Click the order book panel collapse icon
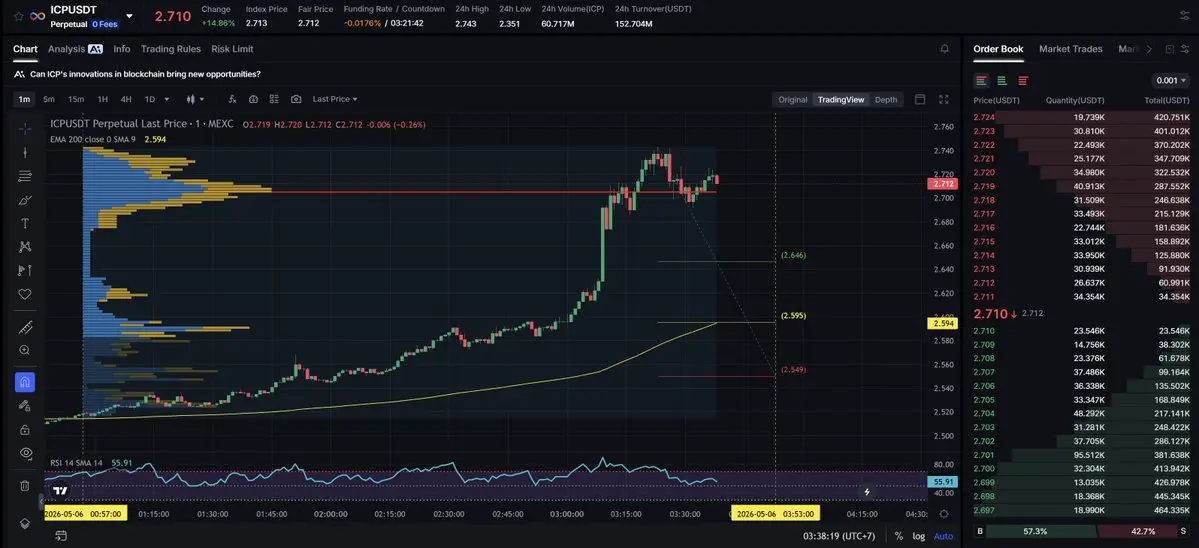The height and width of the screenshot is (548, 1199). tap(1169, 49)
